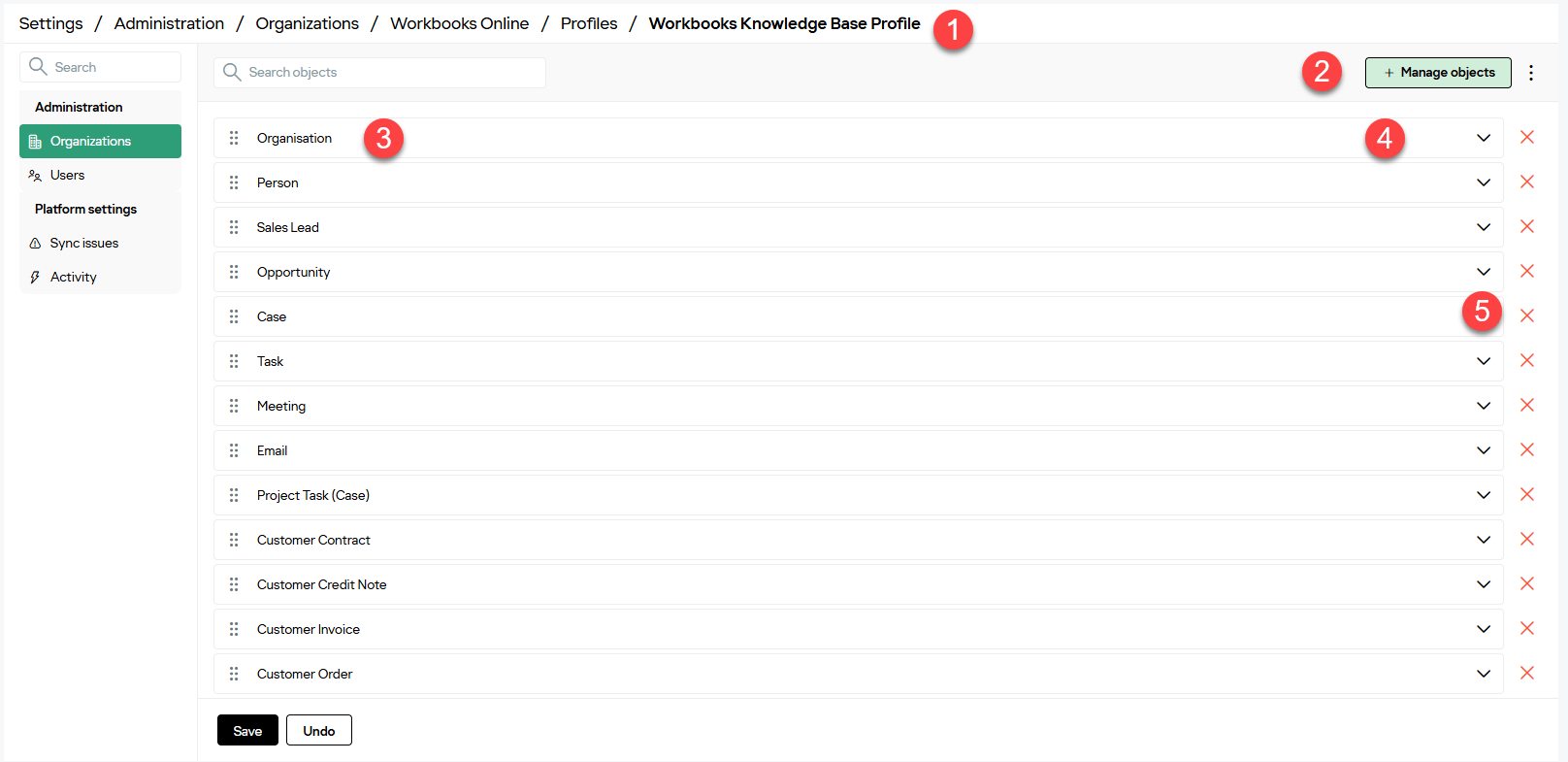Remove the Opportunity object
The width and height of the screenshot is (1568, 762).
point(1527,271)
